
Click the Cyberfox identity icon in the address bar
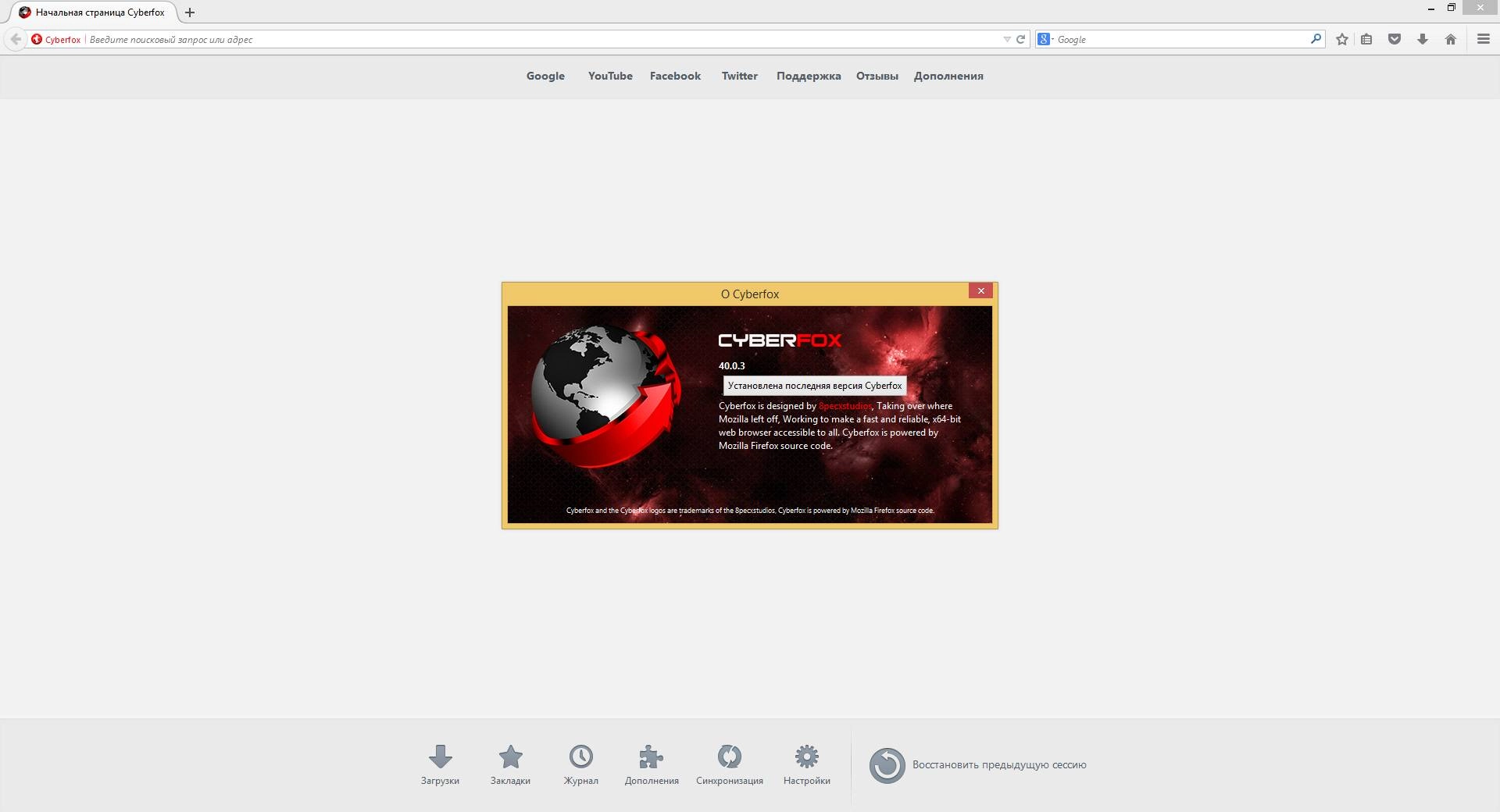point(37,39)
